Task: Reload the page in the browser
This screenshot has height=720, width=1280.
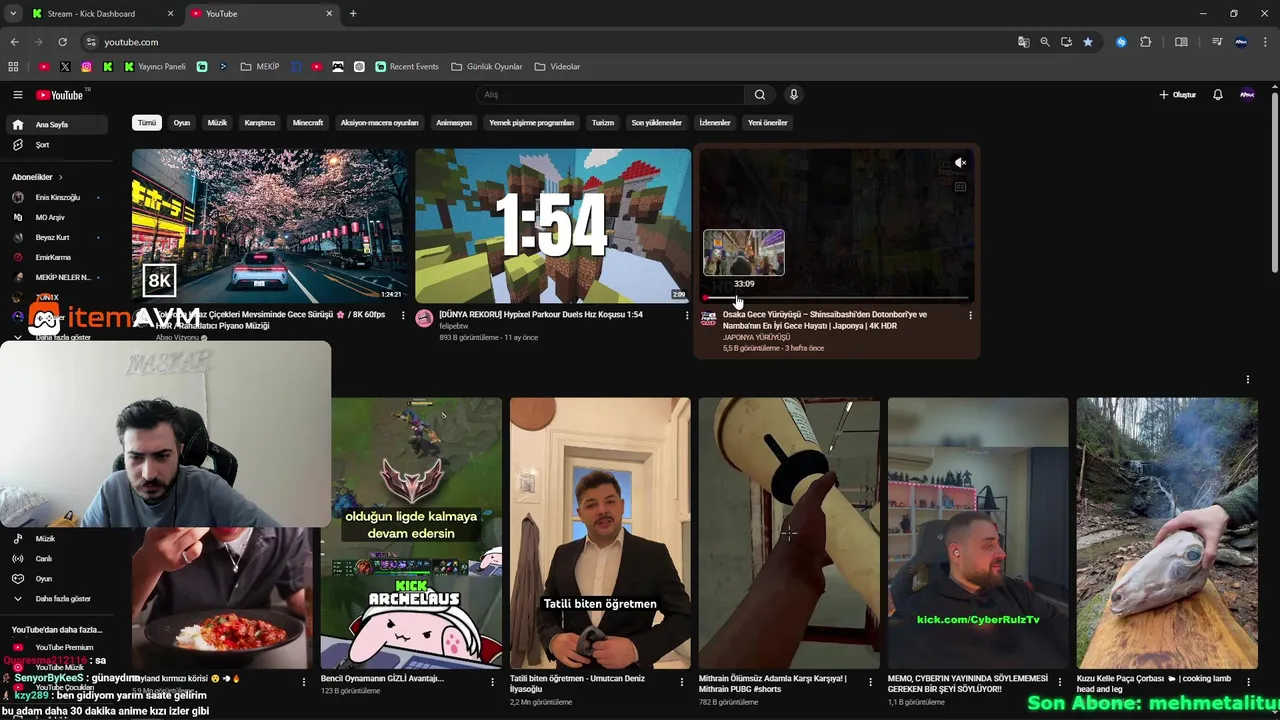Action: click(62, 42)
